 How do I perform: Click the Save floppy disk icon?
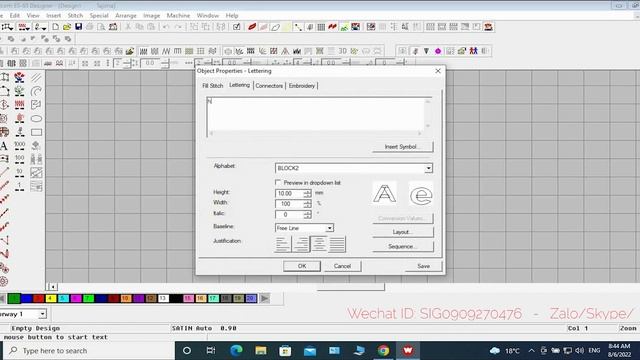point(78,27)
